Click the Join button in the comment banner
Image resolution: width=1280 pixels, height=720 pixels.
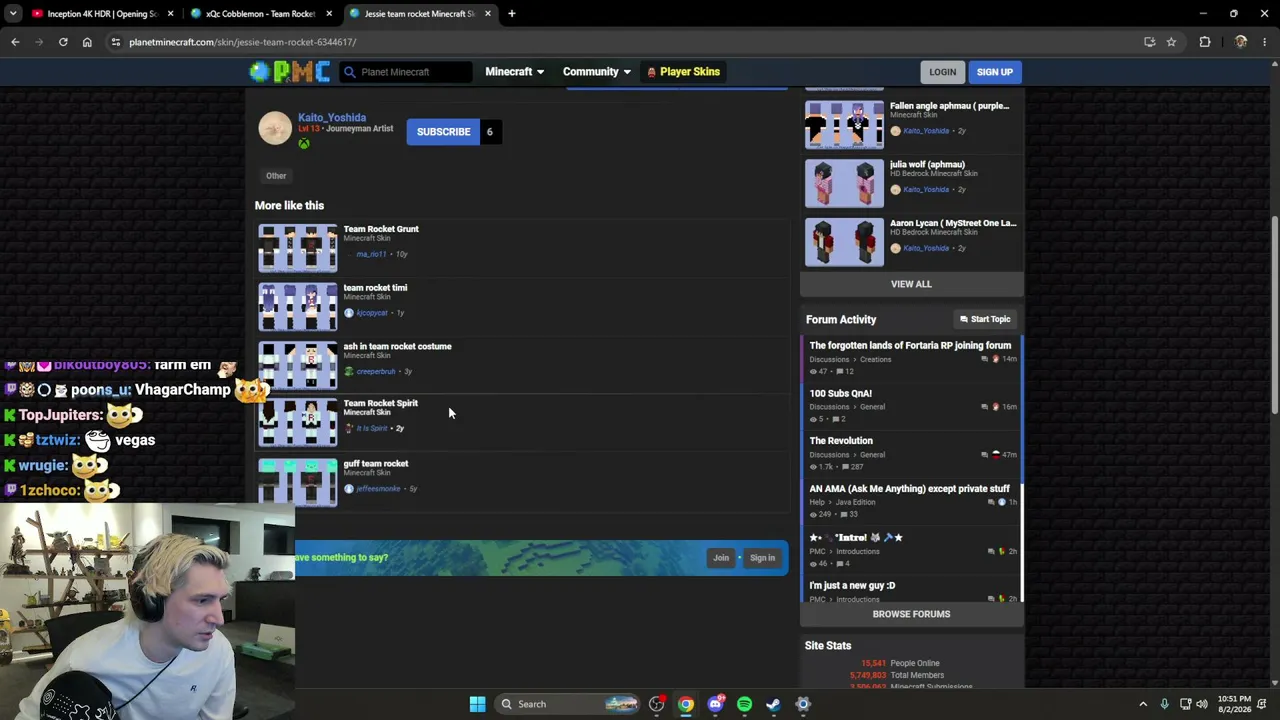click(721, 558)
